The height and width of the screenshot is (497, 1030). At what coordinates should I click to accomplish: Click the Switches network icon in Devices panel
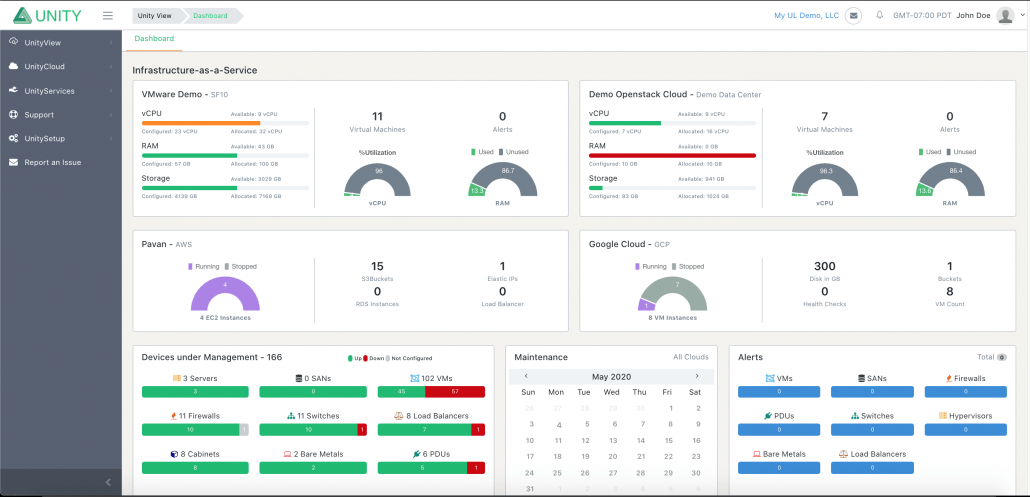(291, 416)
